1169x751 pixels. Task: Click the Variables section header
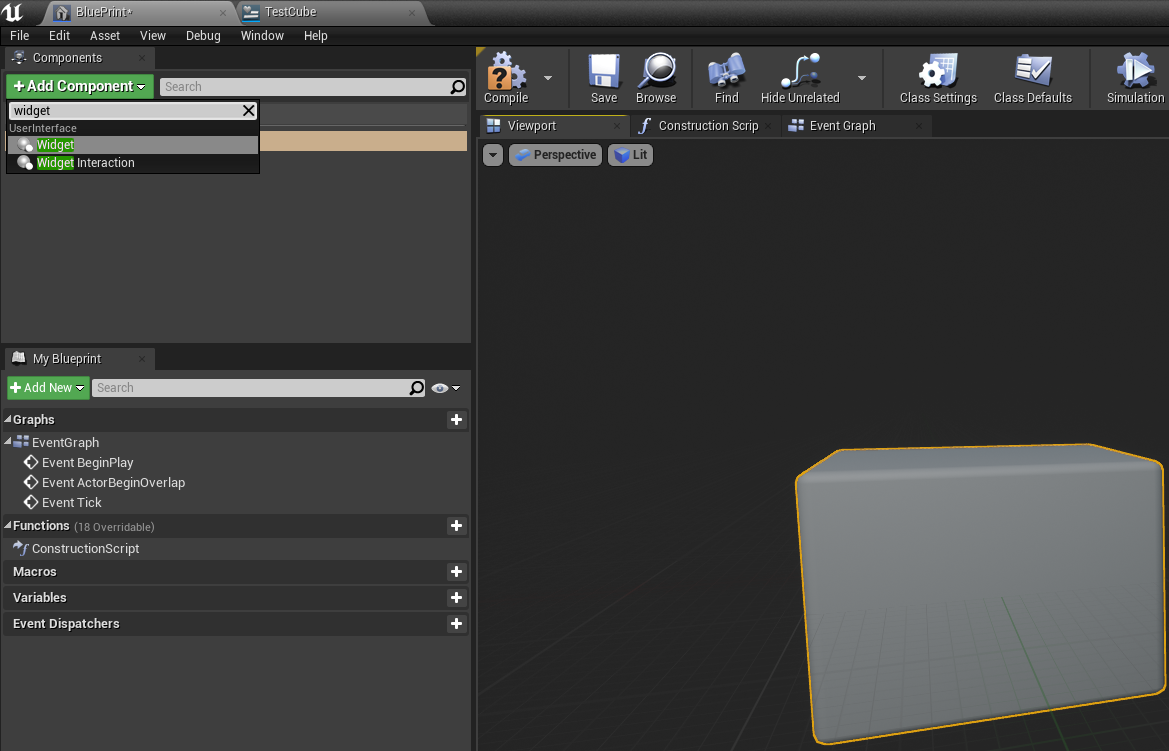pos(236,597)
